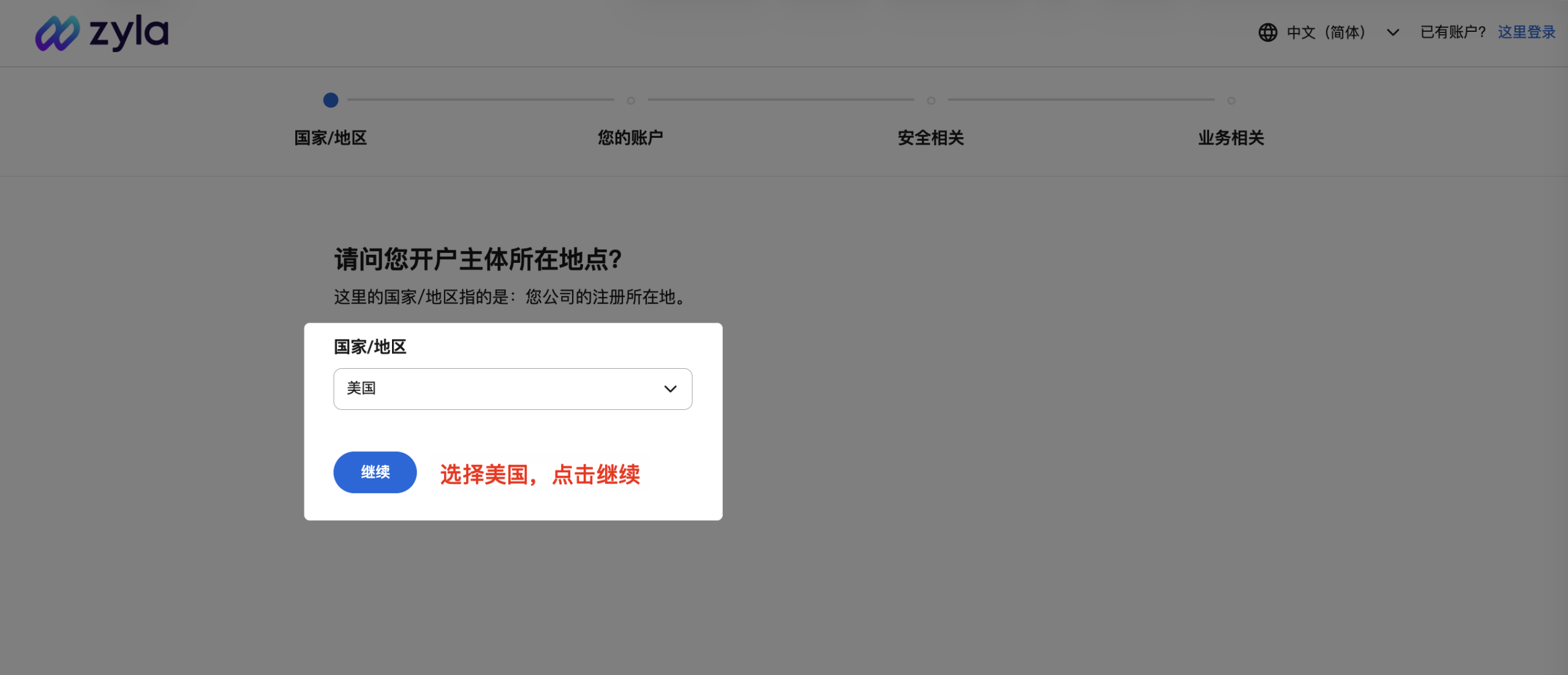Click the 安全相关 step circle
The height and width of the screenshot is (675, 1568).
click(x=931, y=100)
